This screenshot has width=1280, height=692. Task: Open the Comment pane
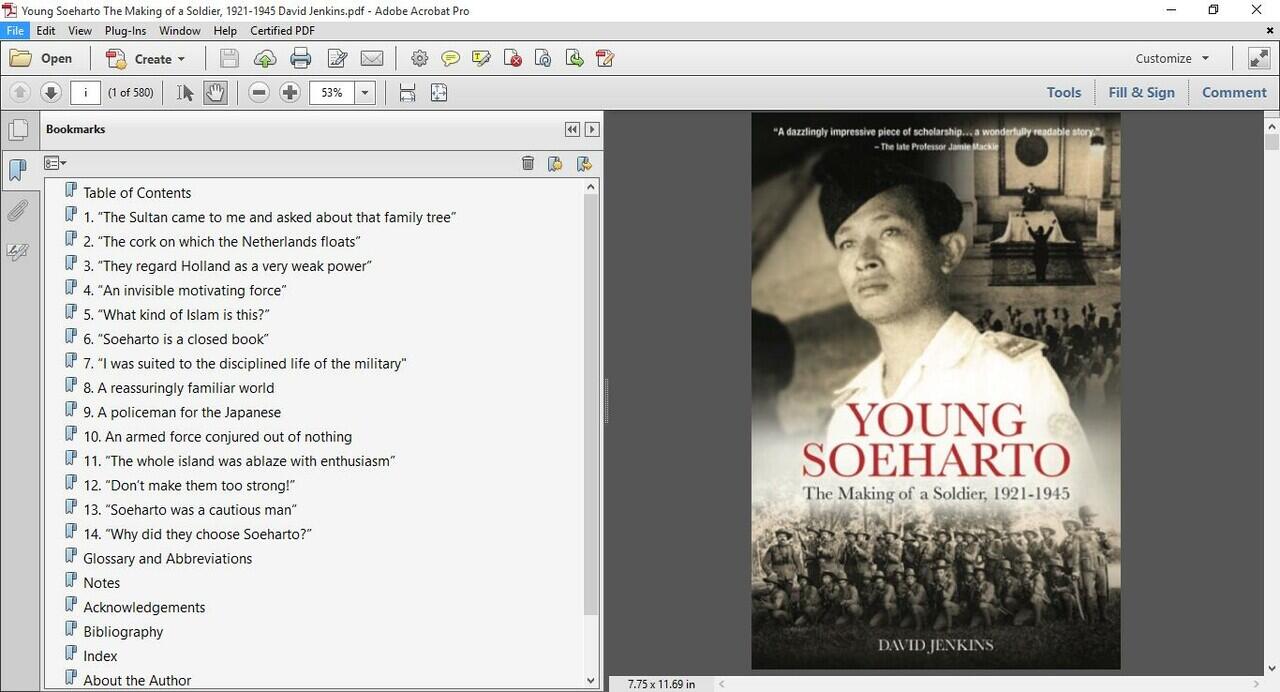coord(1234,93)
